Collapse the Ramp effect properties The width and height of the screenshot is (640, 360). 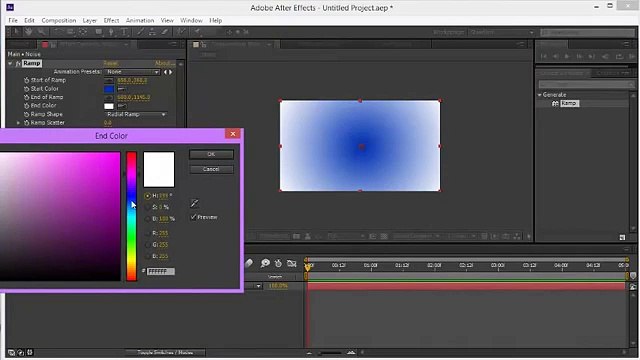10,63
